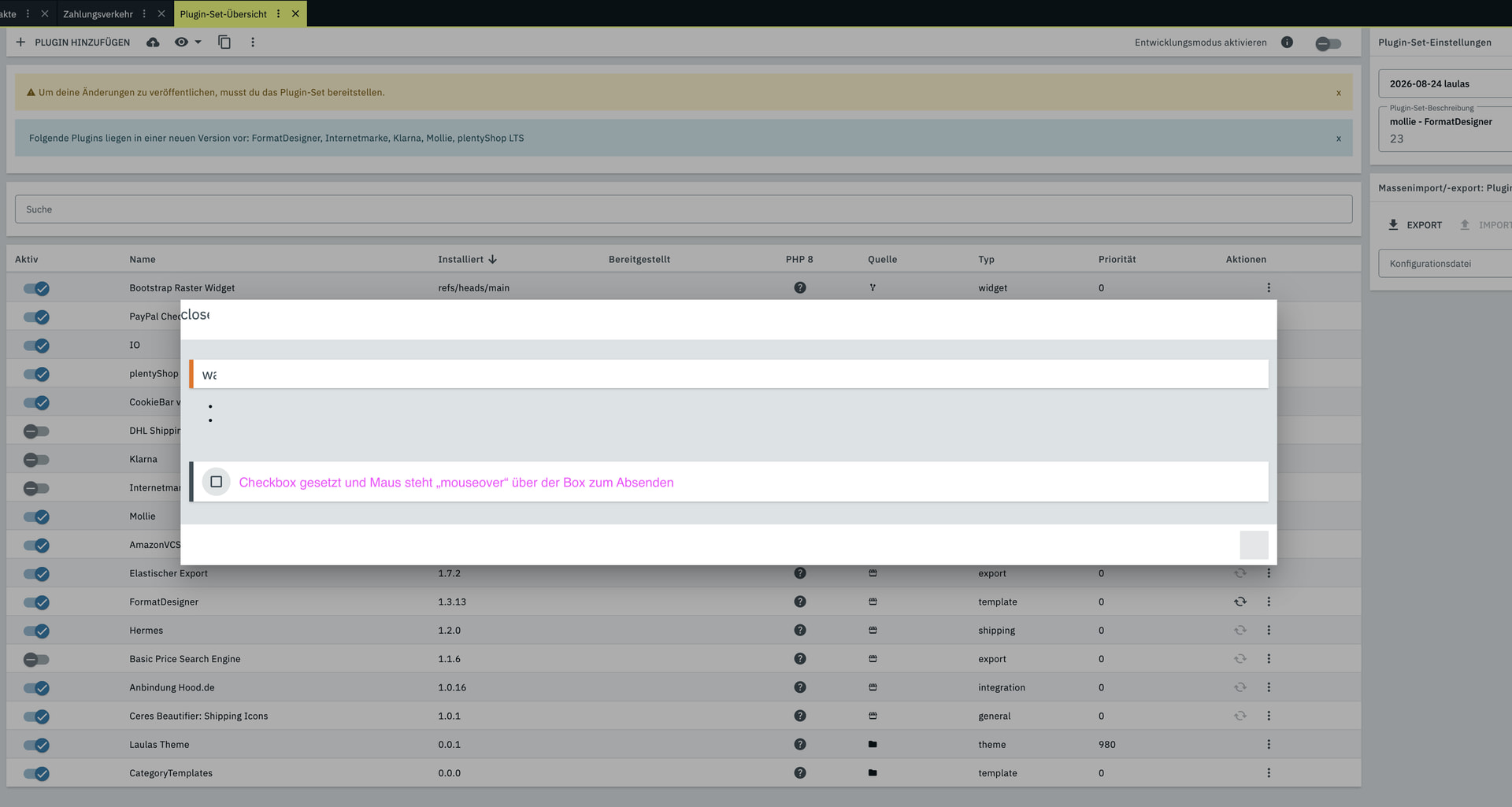
Task: Click the PHP 8 help icon for Hermes
Action: click(x=800, y=630)
